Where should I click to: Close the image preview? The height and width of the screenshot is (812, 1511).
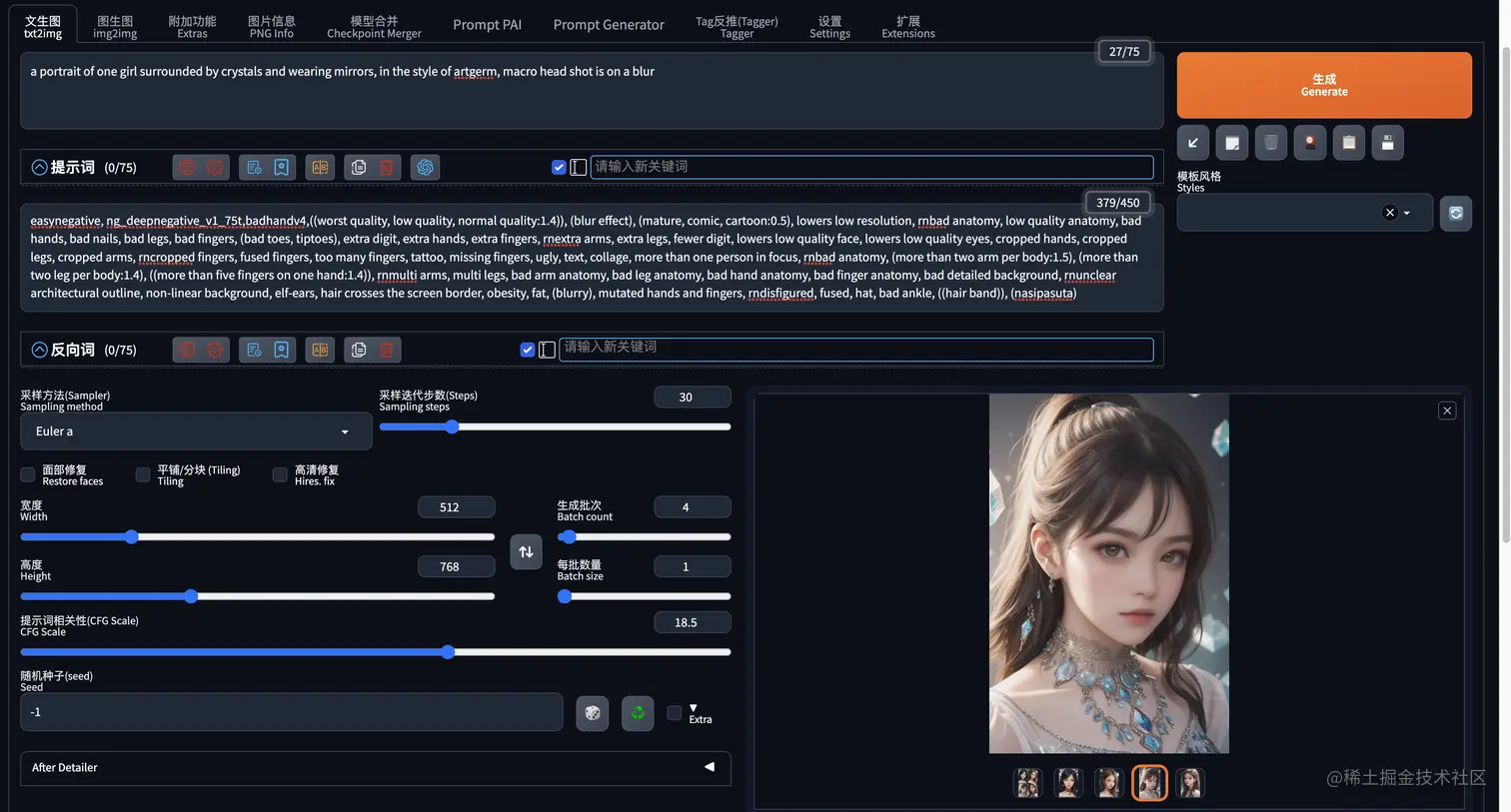pyautogui.click(x=1447, y=410)
